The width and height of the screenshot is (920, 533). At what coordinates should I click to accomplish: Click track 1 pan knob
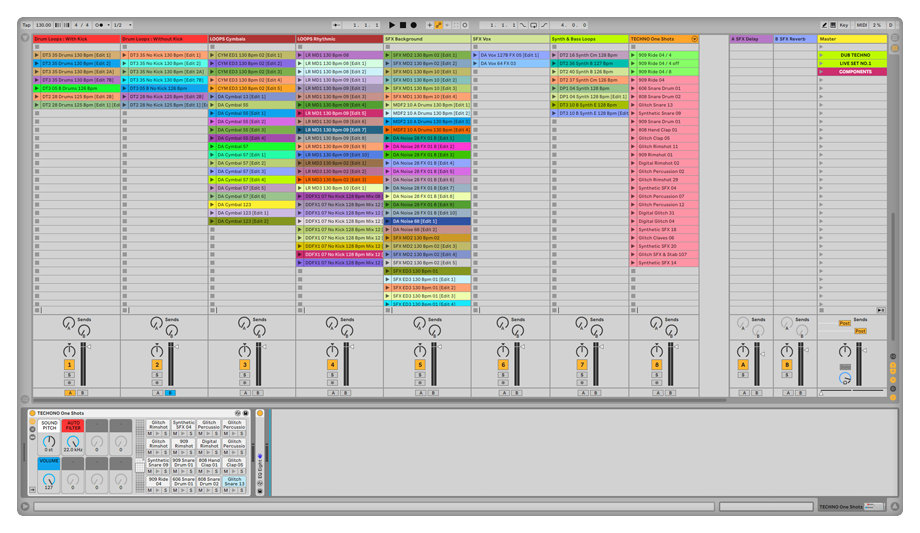click(x=69, y=351)
